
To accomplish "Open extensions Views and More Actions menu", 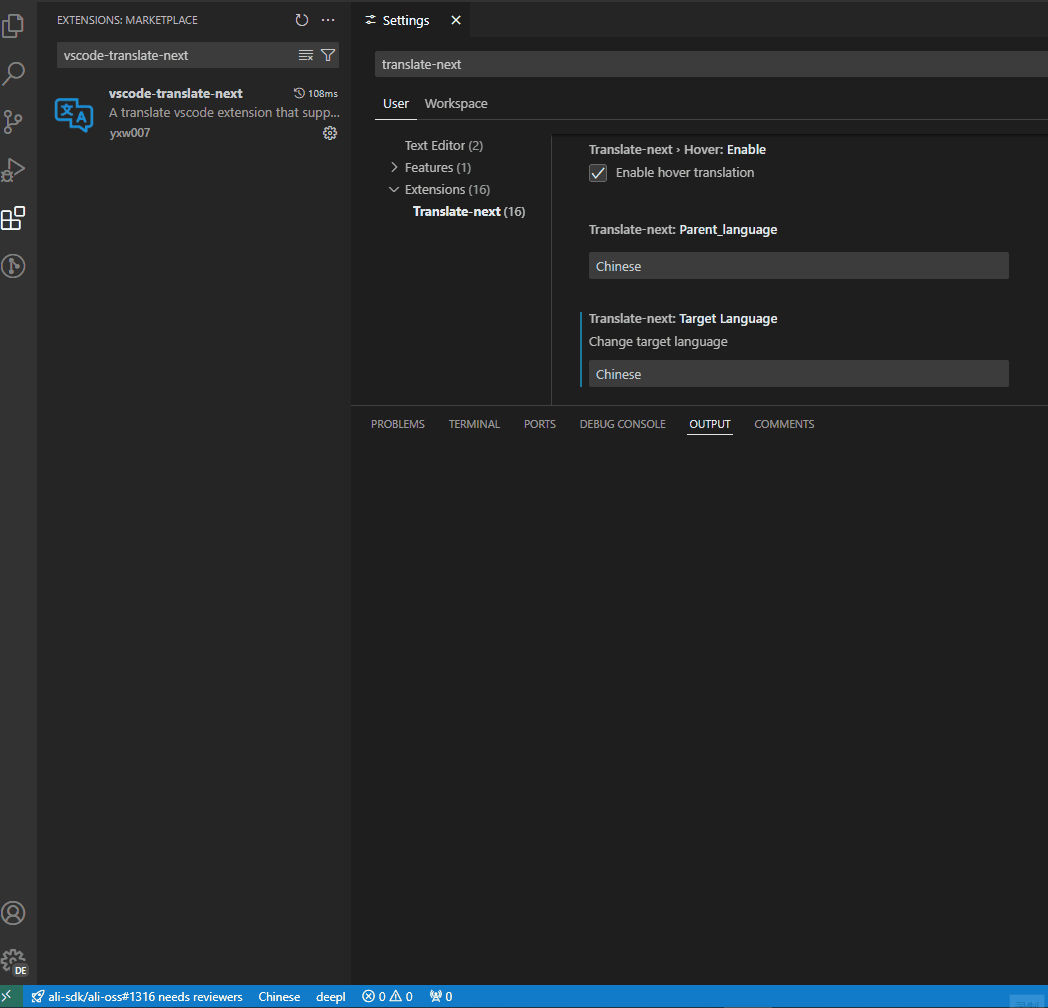I will tap(328, 20).
